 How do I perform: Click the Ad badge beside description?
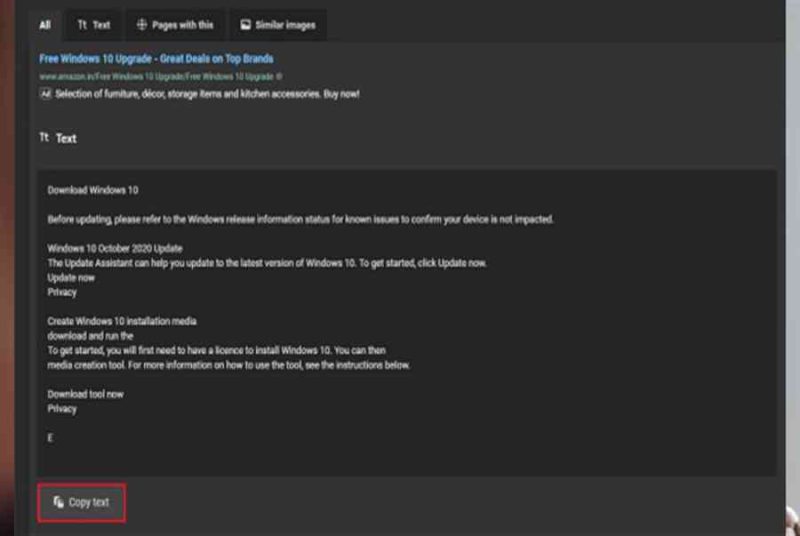click(x=45, y=94)
